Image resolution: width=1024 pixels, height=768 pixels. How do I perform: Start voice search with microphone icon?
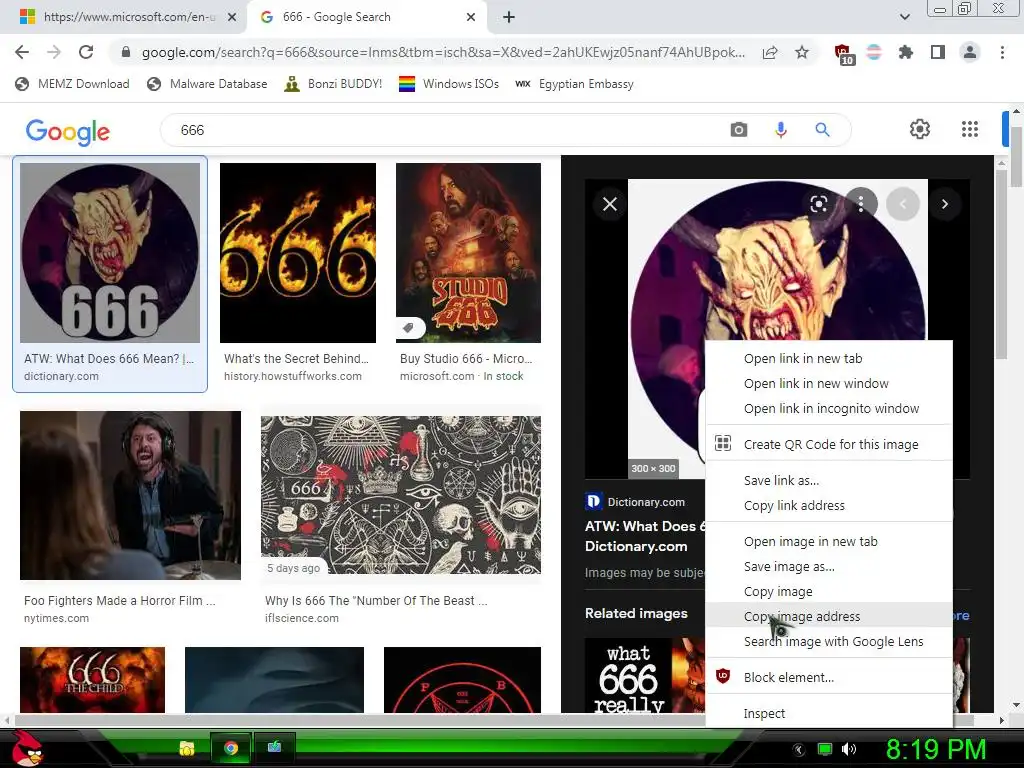pyautogui.click(x=780, y=130)
